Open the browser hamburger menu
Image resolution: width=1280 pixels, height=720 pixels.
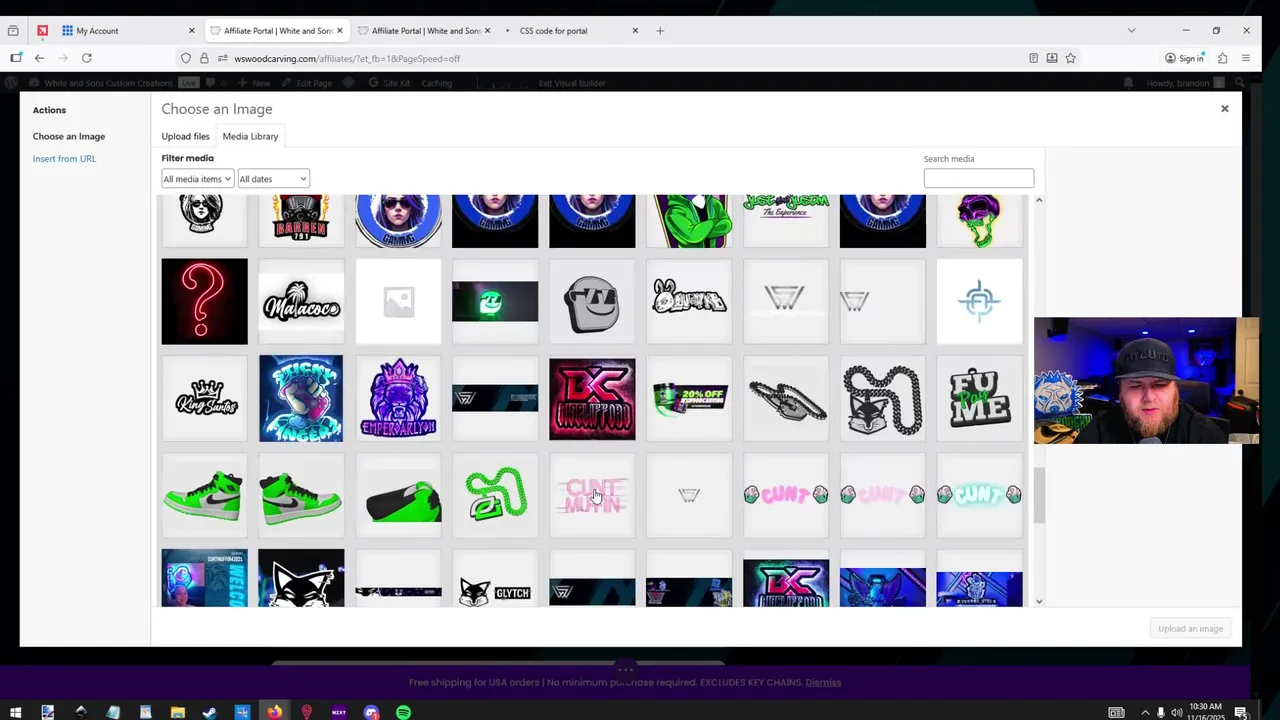tap(1245, 58)
